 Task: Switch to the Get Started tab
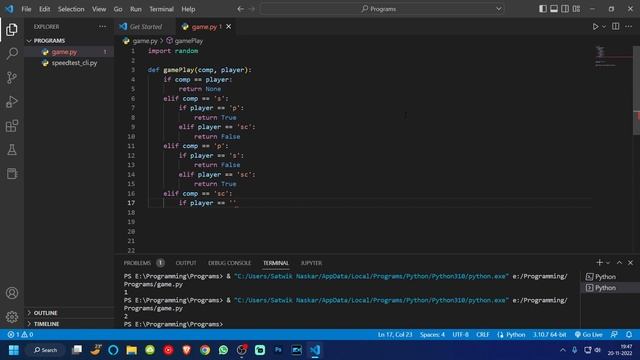(x=145, y=27)
